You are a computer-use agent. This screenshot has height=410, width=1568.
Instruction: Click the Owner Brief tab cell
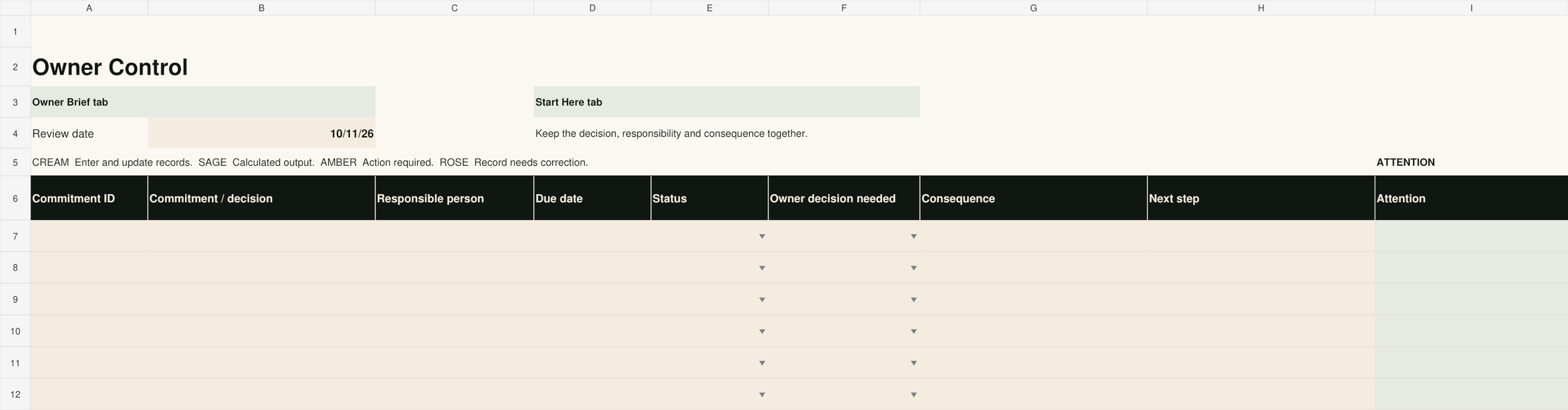[x=203, y=102]
